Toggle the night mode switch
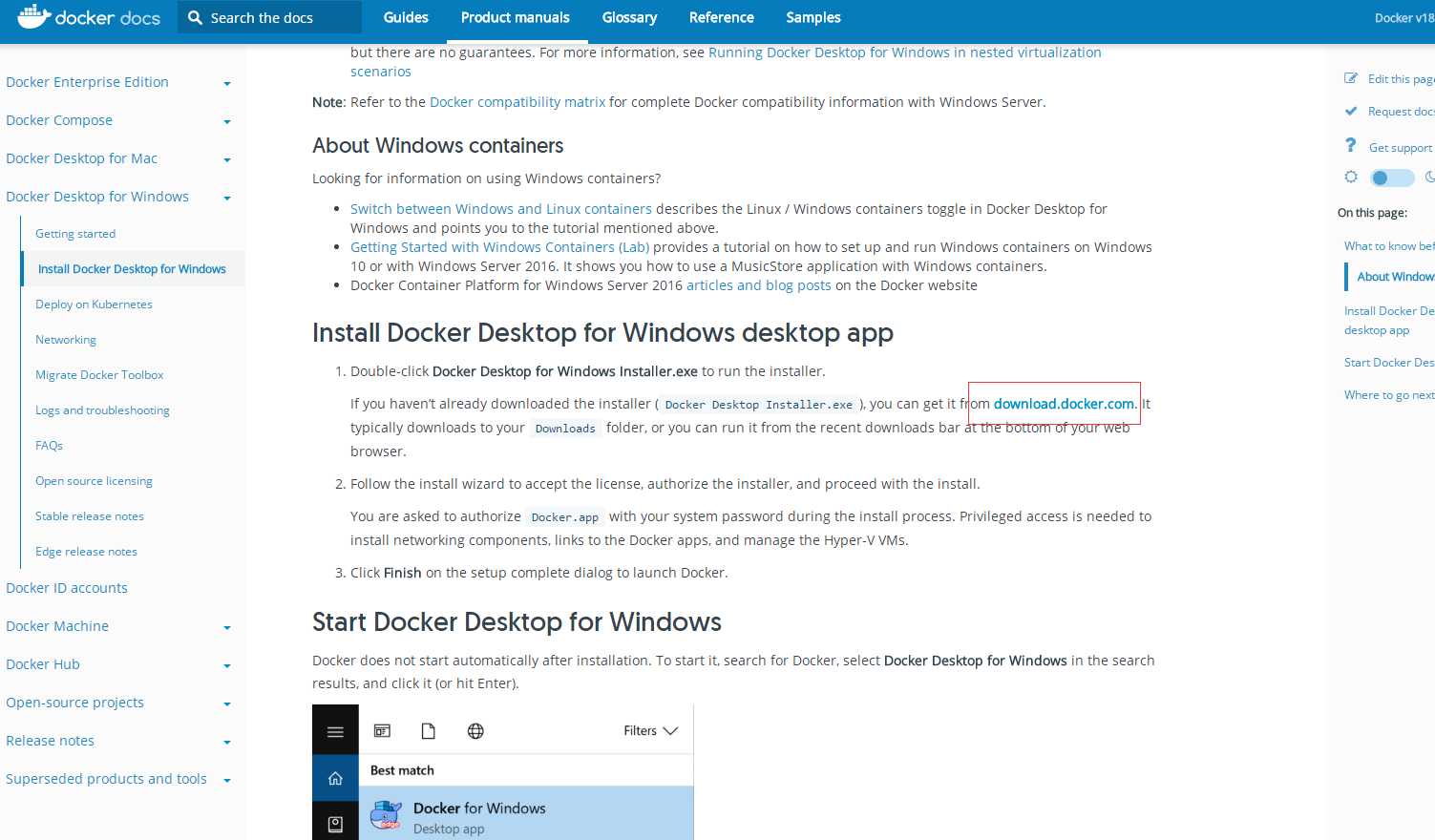1435x840 pixels. [1391, 178]
